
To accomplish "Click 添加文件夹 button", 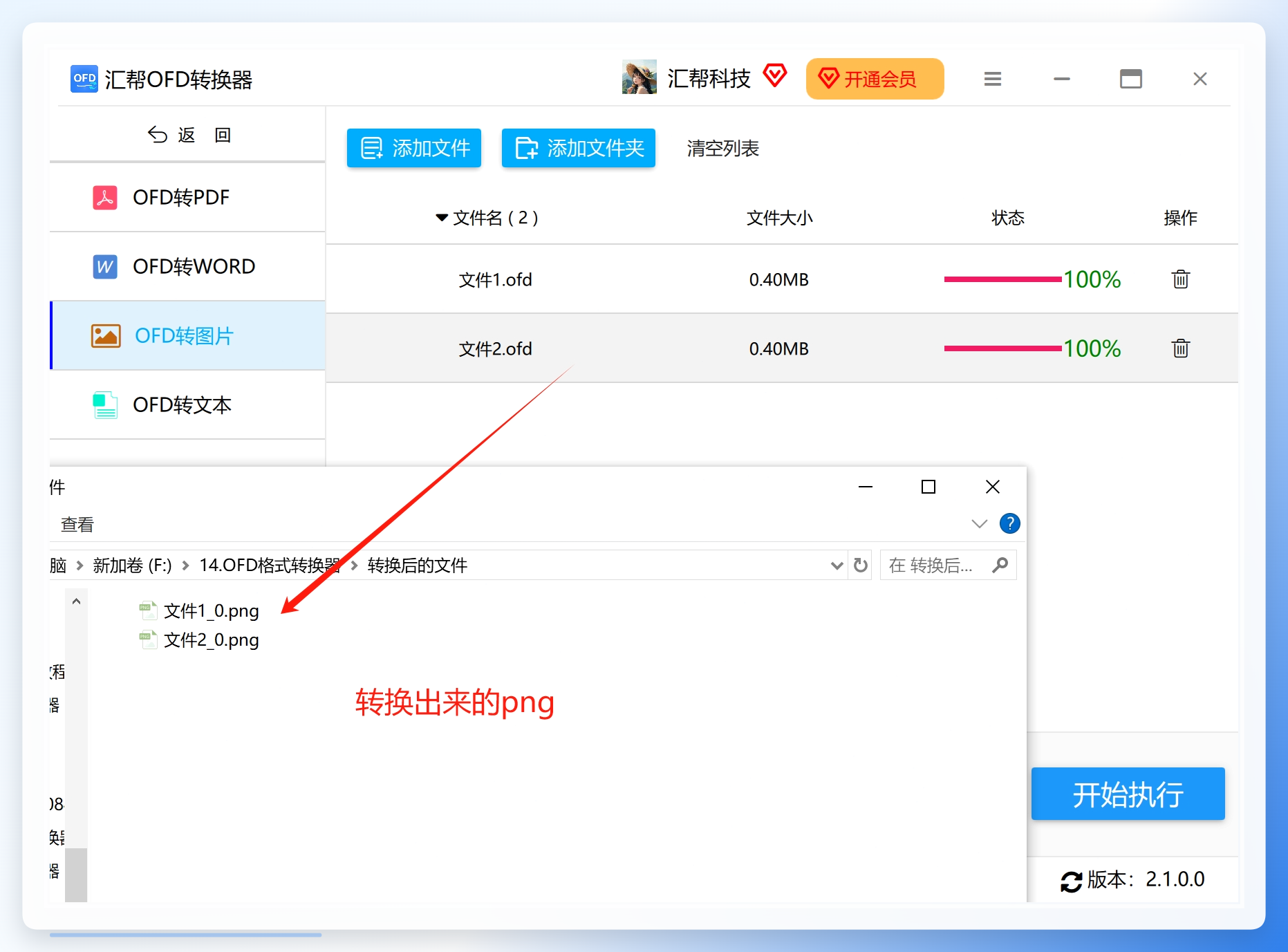I will [579, 148].
